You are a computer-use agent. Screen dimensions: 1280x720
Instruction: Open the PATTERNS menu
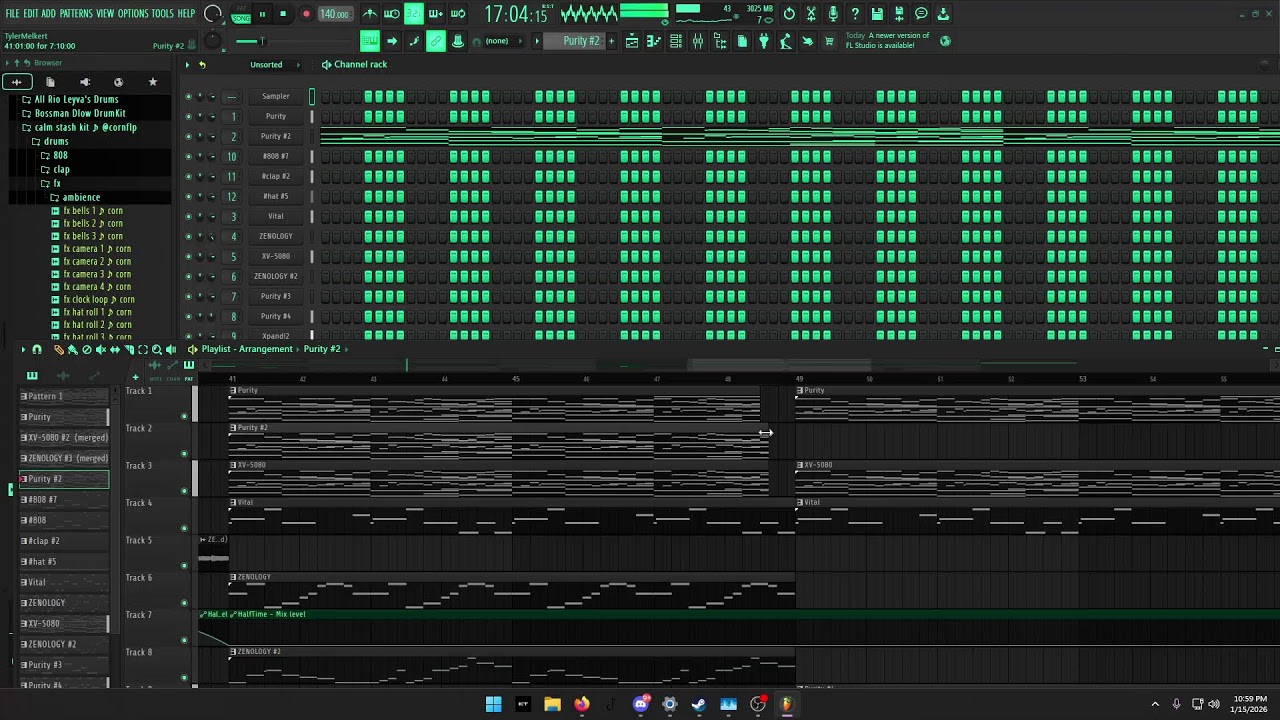(x=76, y=14)
